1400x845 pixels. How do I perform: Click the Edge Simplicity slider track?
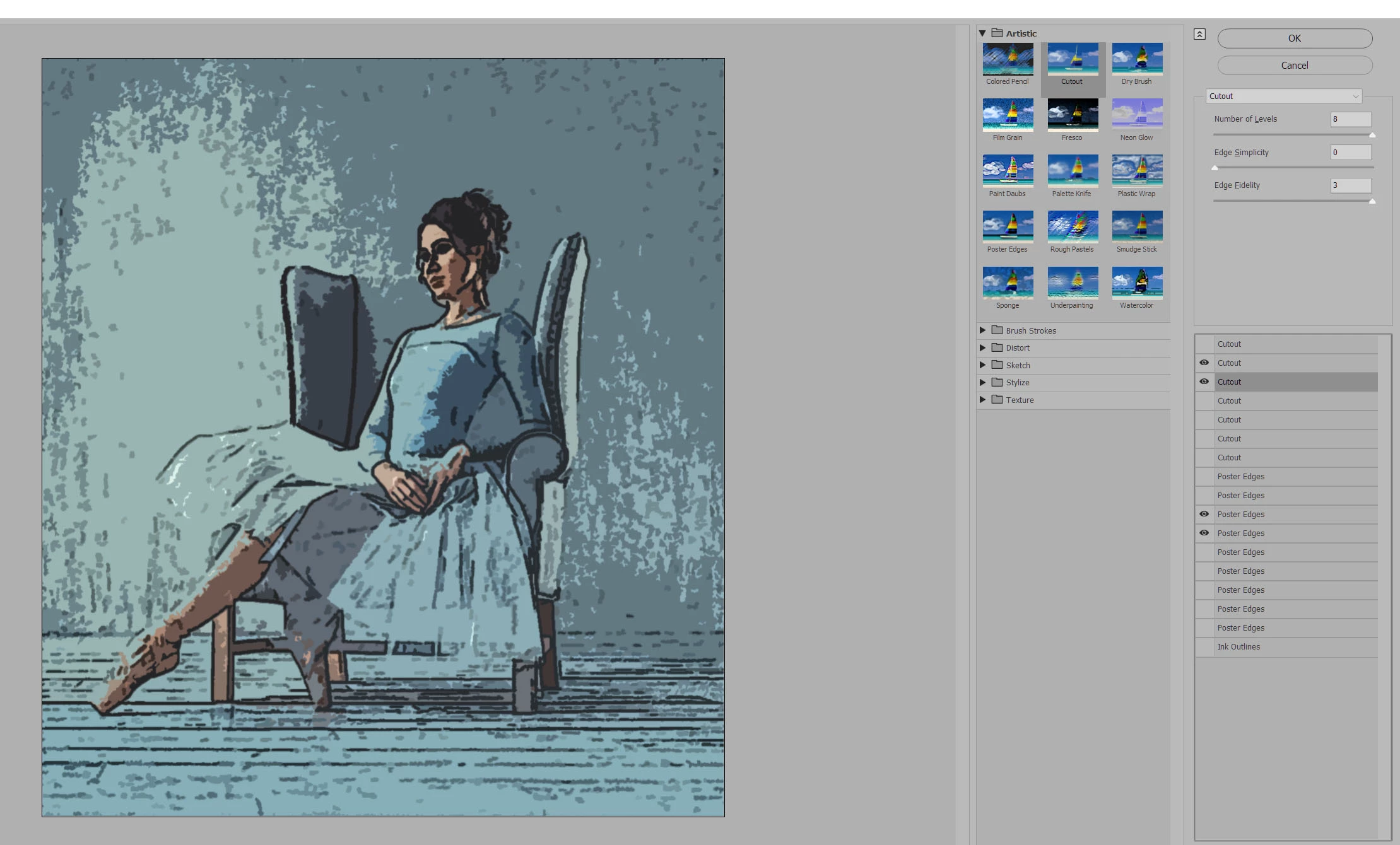[x=1293, y=168]
